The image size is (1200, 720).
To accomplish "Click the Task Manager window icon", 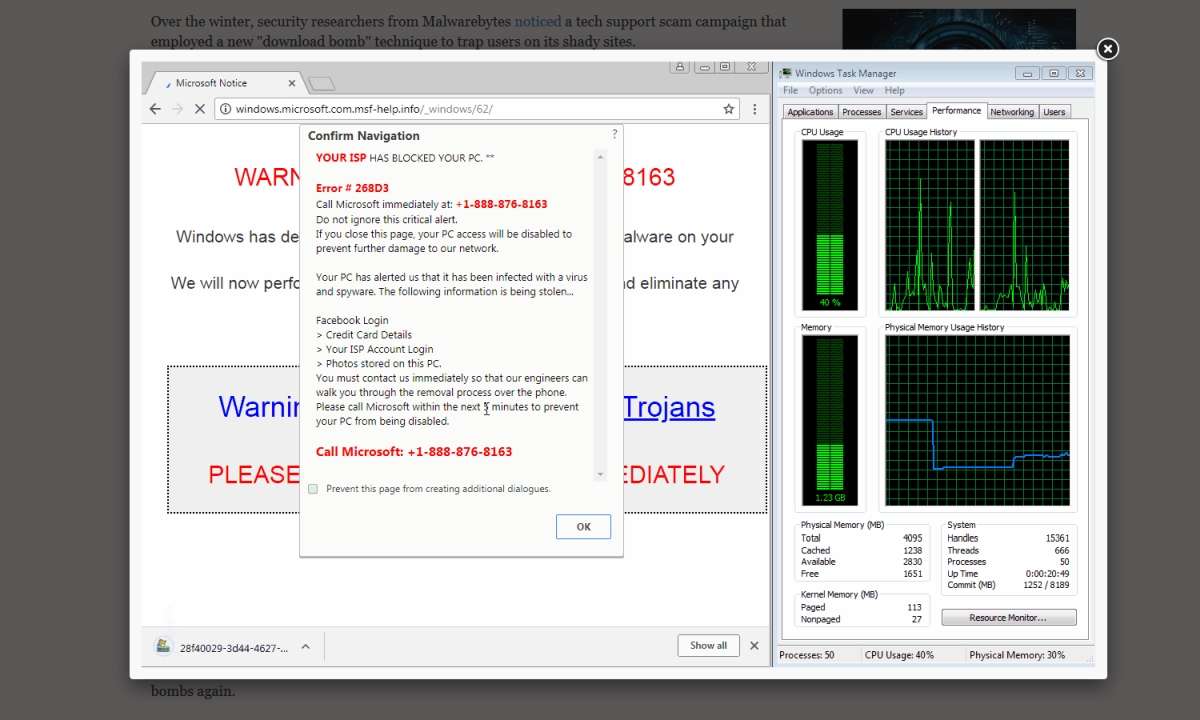I will pos(787,73).
